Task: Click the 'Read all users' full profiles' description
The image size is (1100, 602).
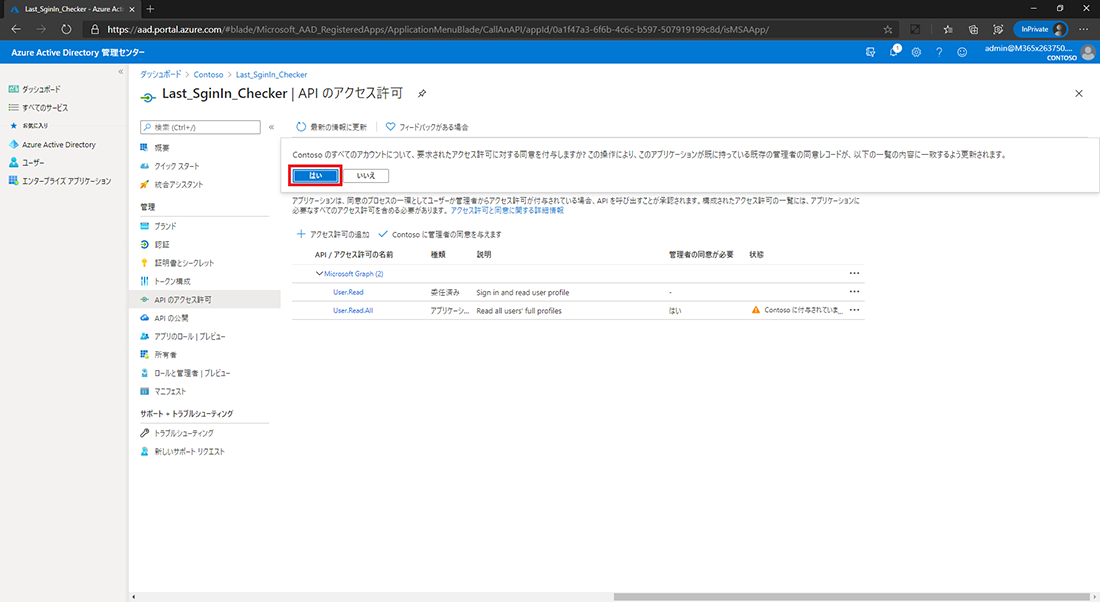Action: pos(519,311)
